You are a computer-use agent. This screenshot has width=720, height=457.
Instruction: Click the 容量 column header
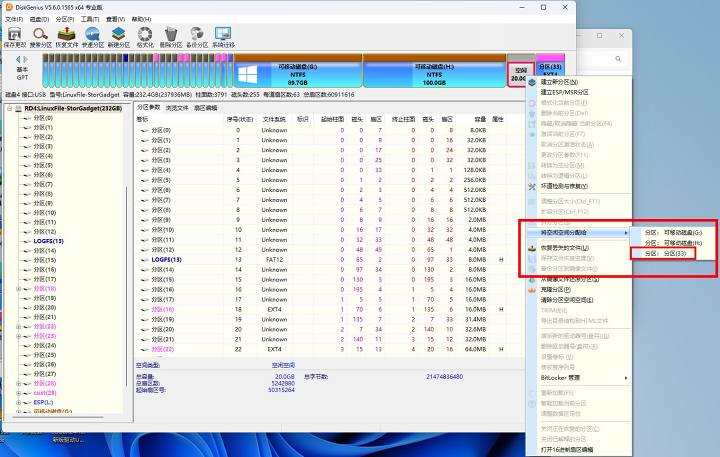pyautogui.click(x=480, y=119)
